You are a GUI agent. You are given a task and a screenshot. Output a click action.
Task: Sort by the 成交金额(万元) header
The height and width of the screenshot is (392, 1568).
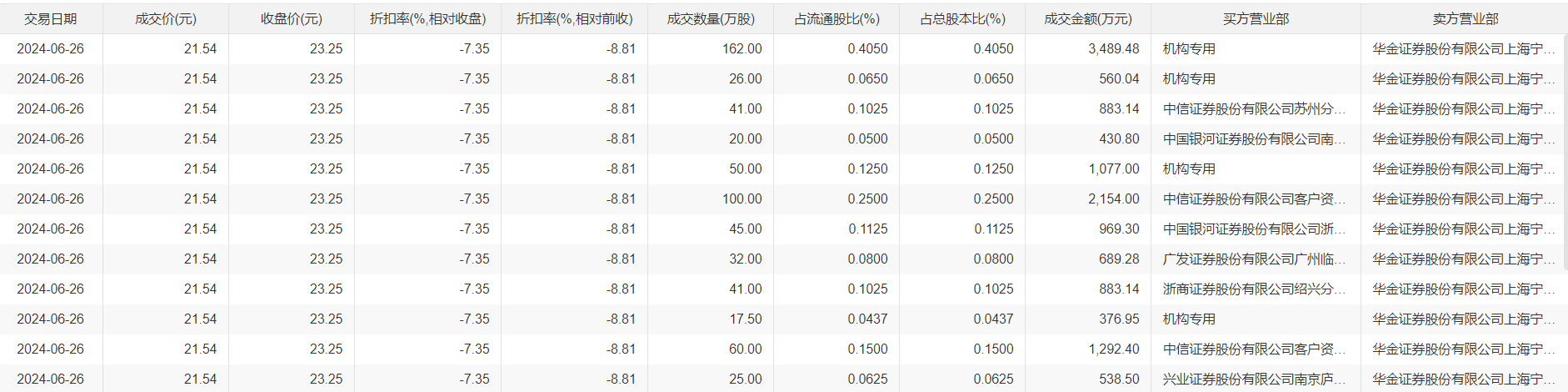(1088, 18)
